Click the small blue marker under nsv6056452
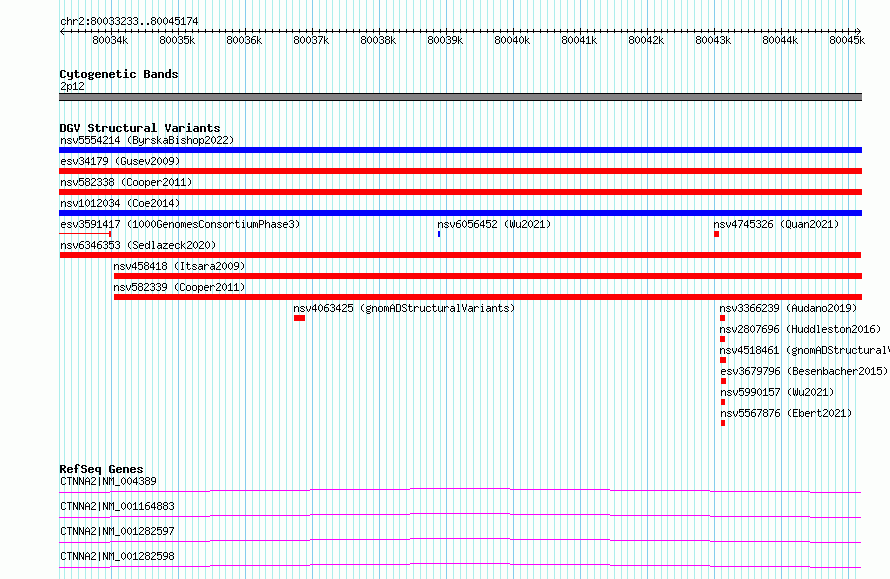 [x=439, y=234]
